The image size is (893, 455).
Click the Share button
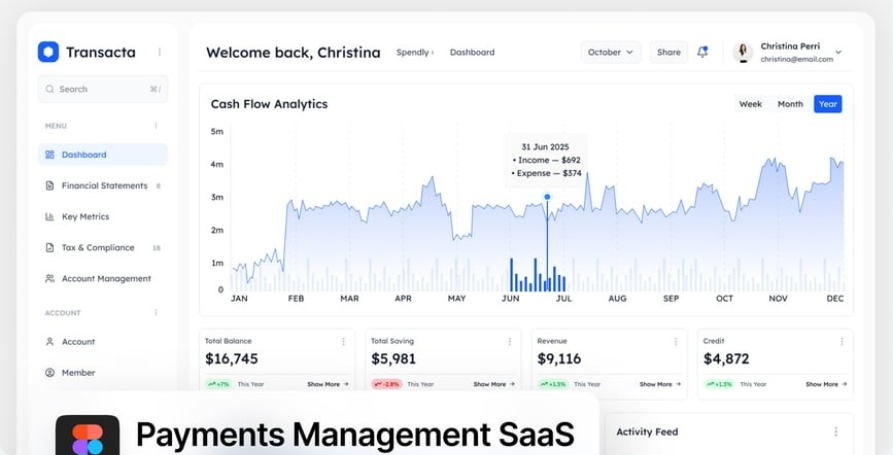[669, 52]
